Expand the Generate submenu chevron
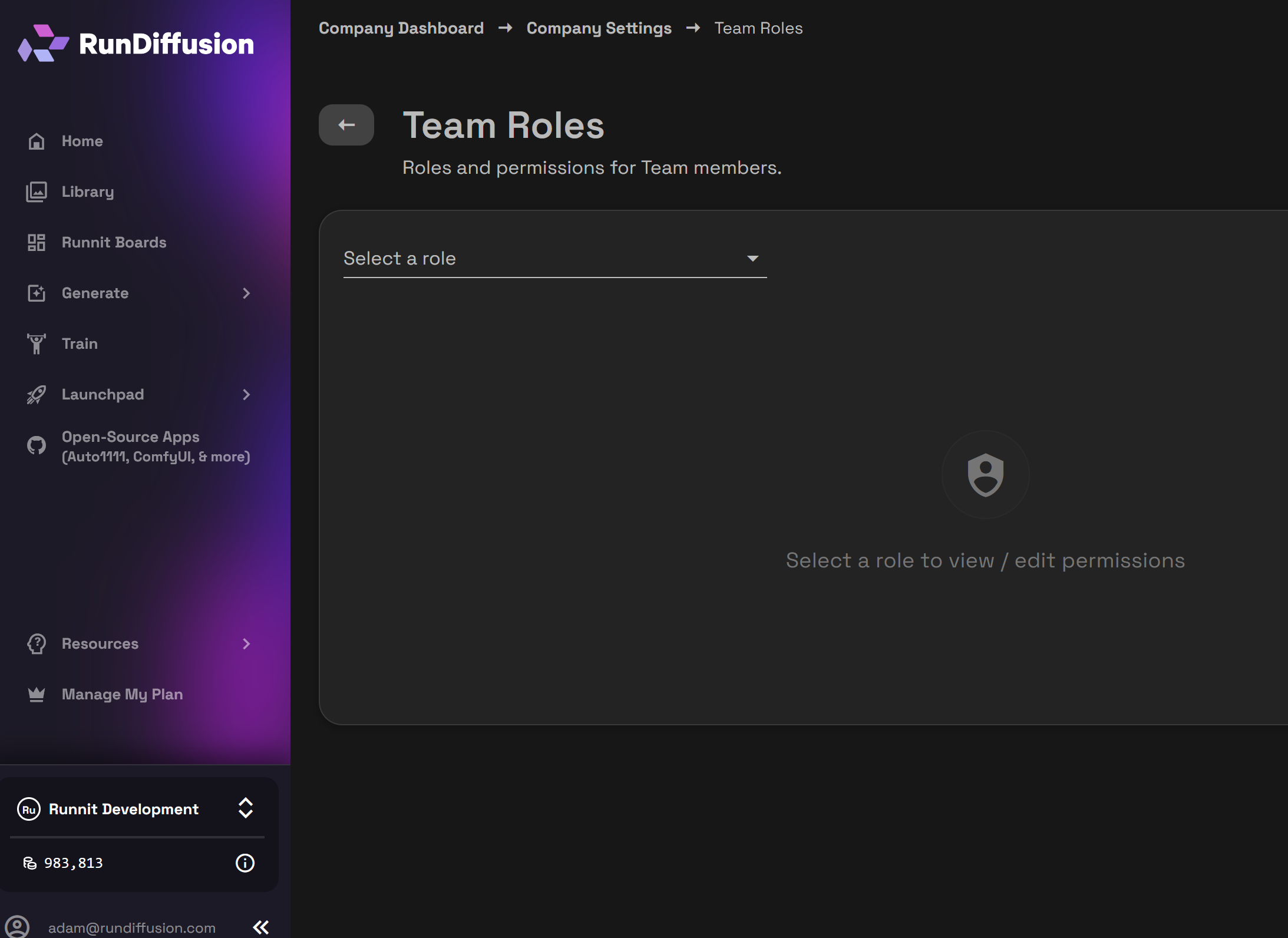Viewport: 1288px width, 938px height. (x=246, y=293)
